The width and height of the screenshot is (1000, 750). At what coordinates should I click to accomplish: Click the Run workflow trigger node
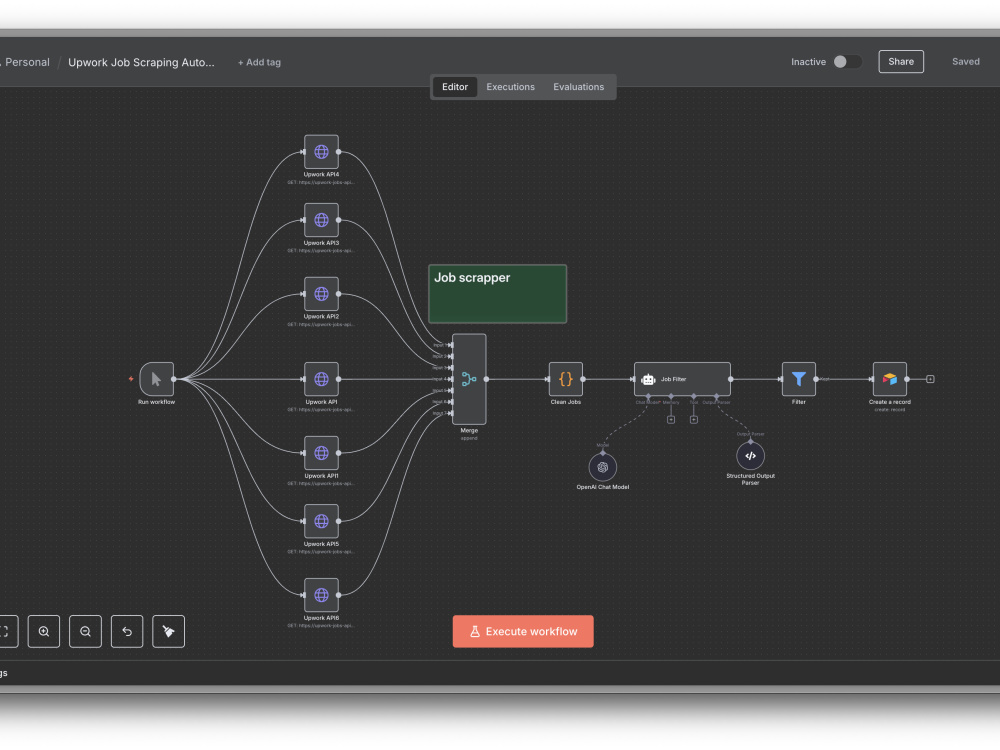(156, 379)
